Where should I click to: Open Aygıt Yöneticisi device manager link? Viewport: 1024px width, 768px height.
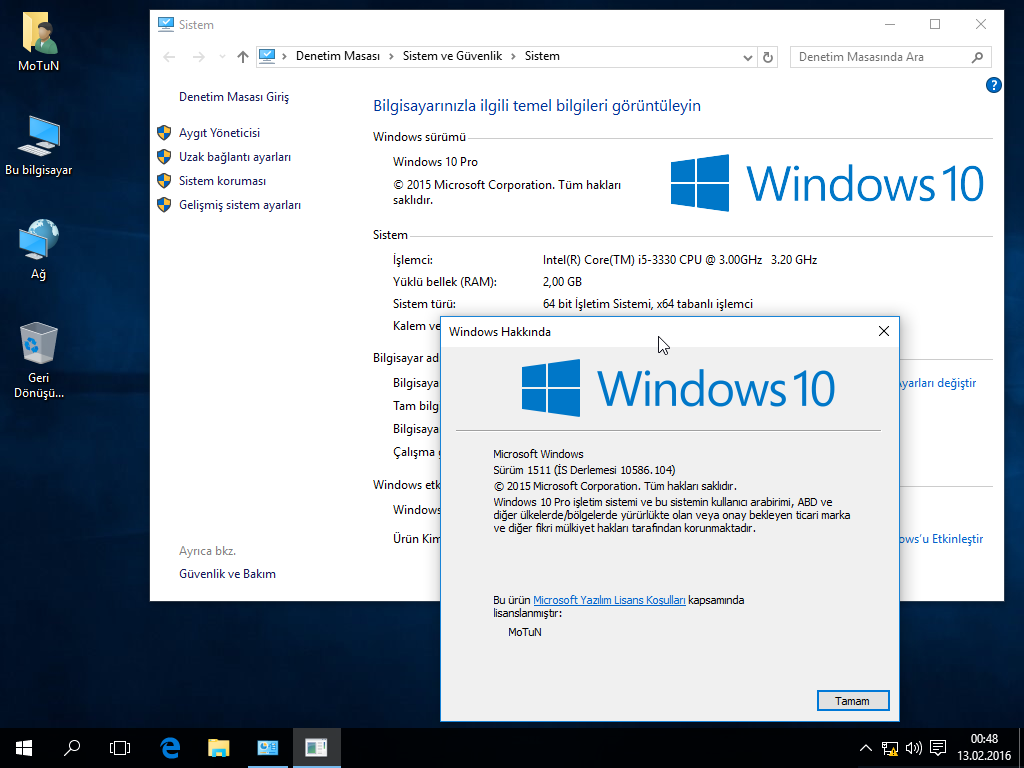(x=219, y=133)
